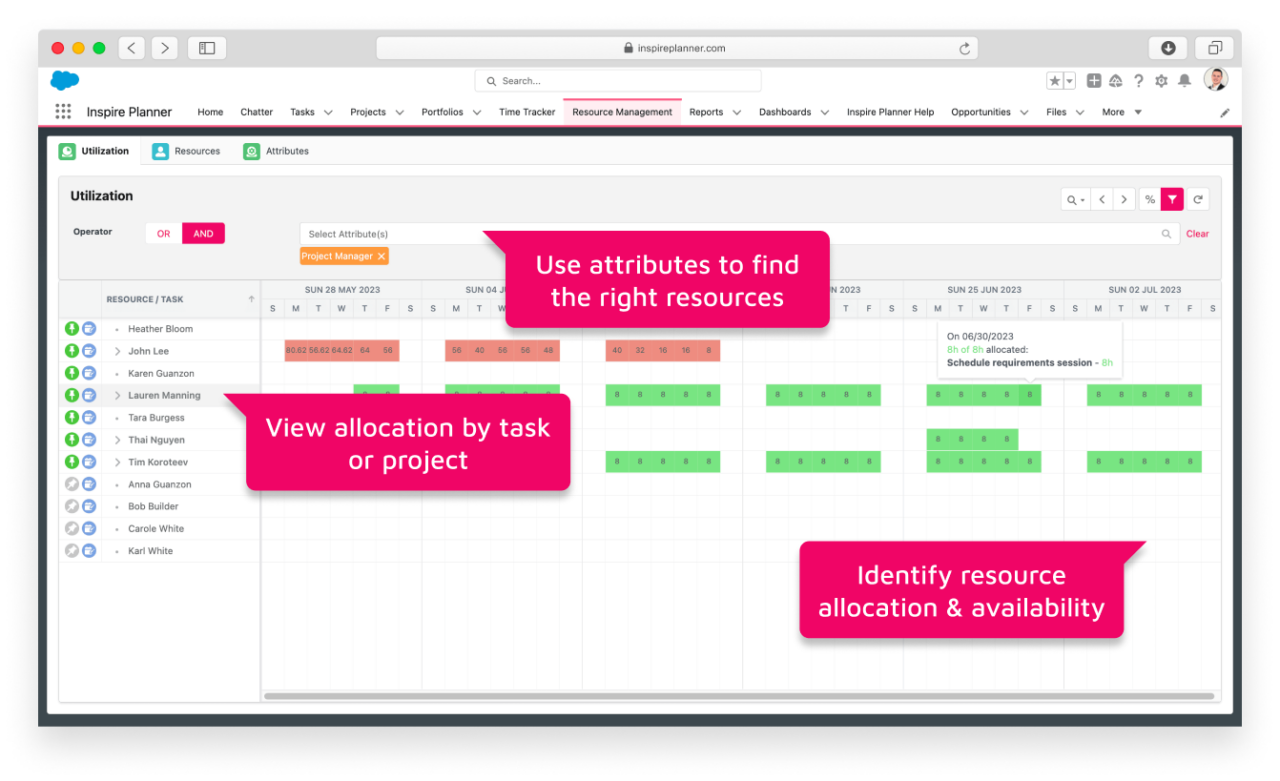Open the Reports dropdown chevron
The height and width of the screenshot is (781, 1280).
tap(736, 112)
